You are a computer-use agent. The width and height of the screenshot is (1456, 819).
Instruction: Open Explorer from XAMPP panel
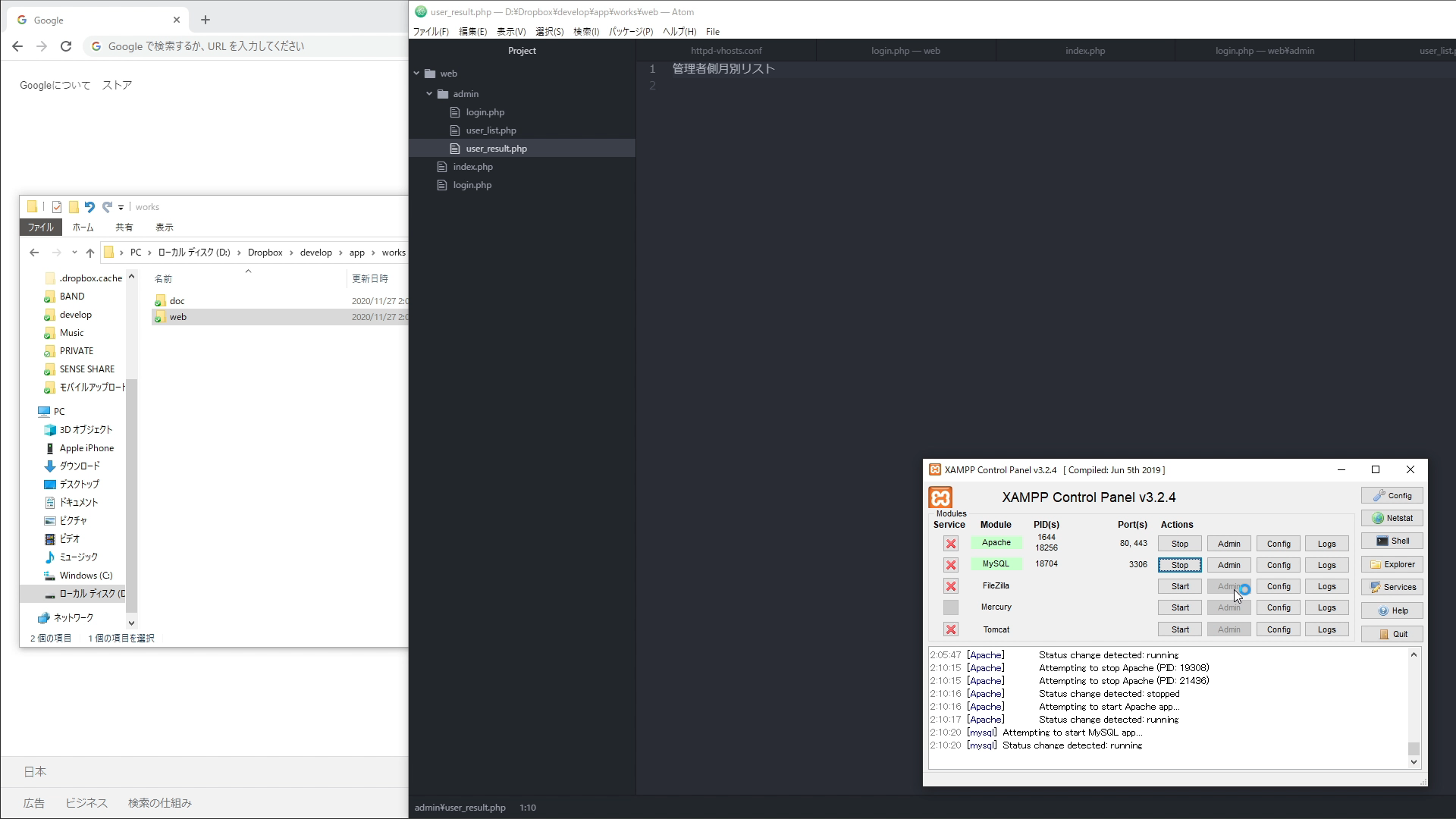[1392, 565]
